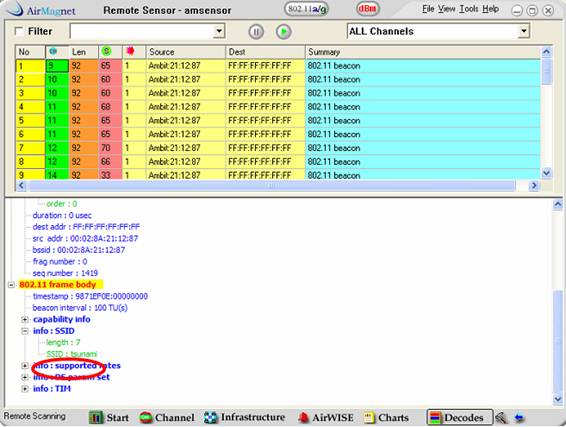Click the Remote Scanning status text
This screenshot has height=427, width=566.
pyautogui.click(x=35, y=416)
